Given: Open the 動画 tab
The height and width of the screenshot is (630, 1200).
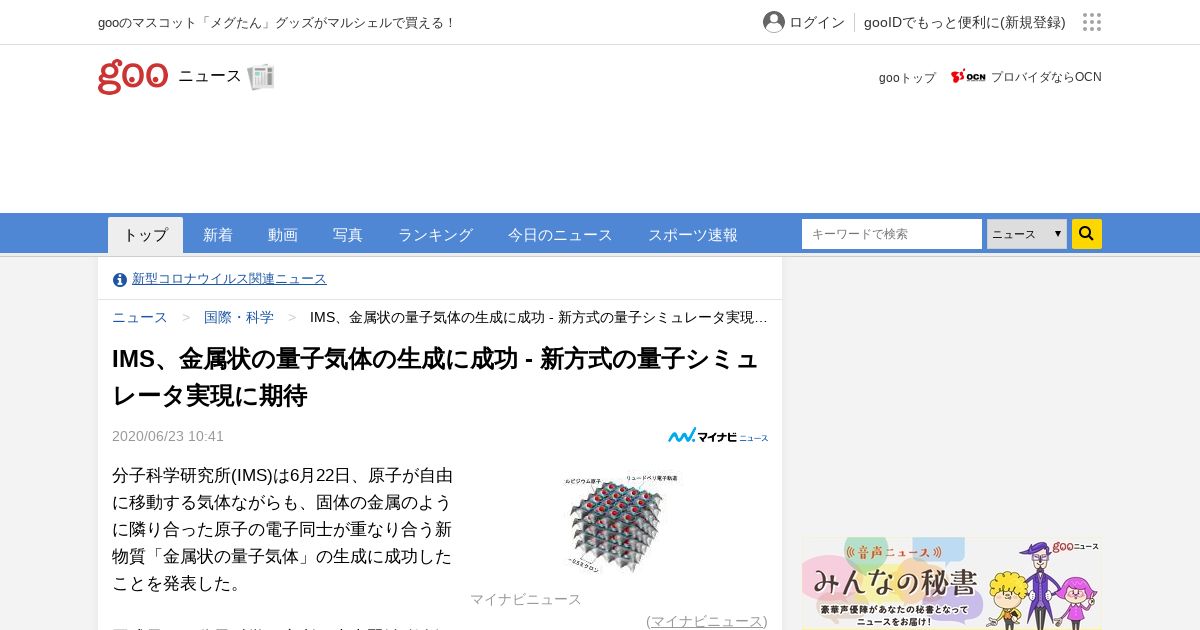Looking at the screenshot, I should pos(283,235).
